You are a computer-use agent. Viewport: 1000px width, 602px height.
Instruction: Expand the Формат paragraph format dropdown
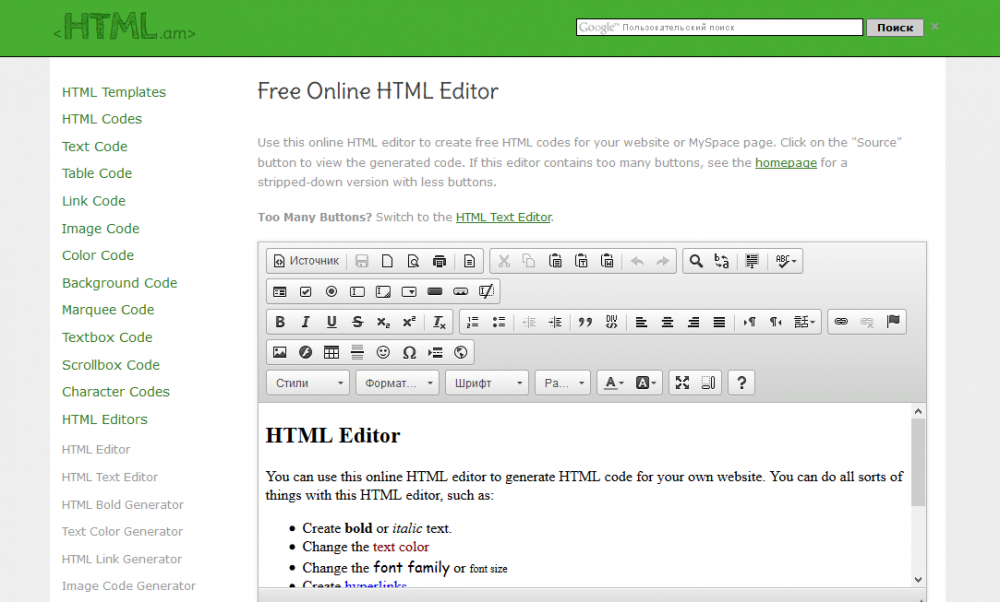(x=399, y=382)
